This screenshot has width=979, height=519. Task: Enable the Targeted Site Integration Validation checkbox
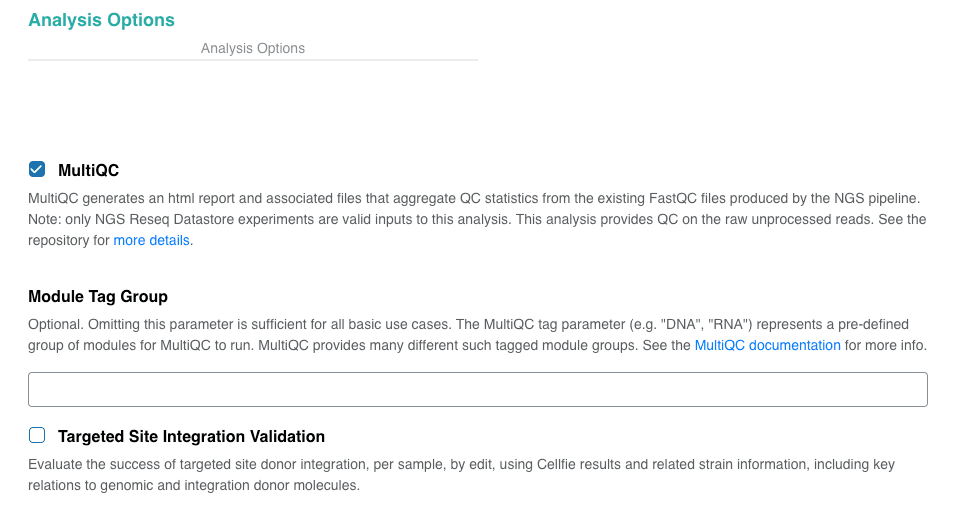(x=37, y=435)
